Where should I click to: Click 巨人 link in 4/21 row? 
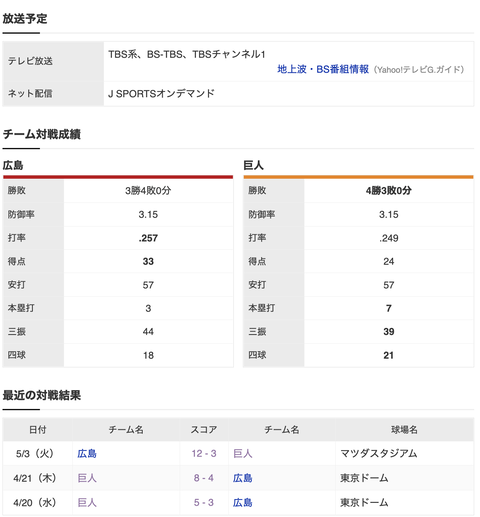click(87, 478)
